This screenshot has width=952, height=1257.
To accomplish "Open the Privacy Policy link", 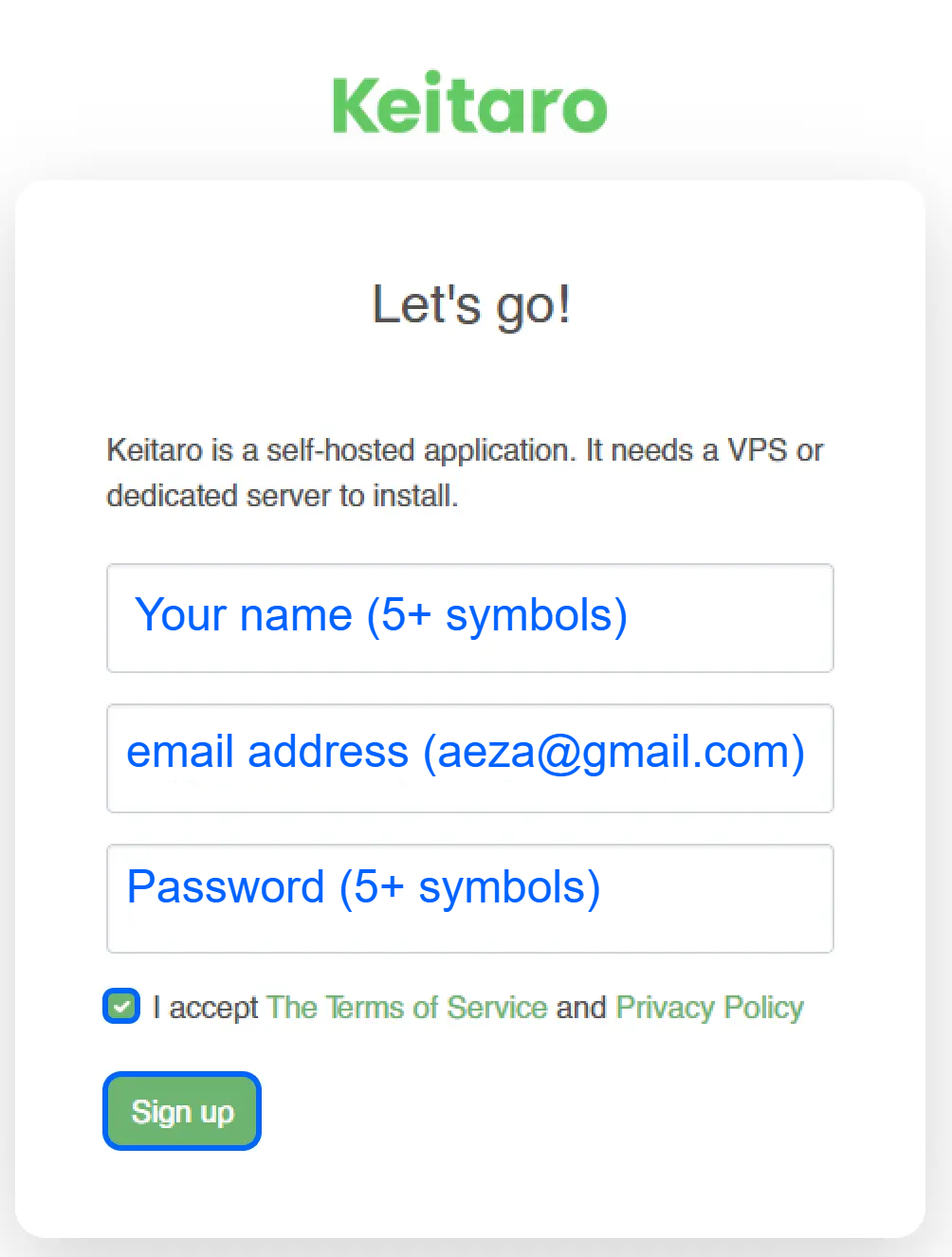I will 709,1007.
